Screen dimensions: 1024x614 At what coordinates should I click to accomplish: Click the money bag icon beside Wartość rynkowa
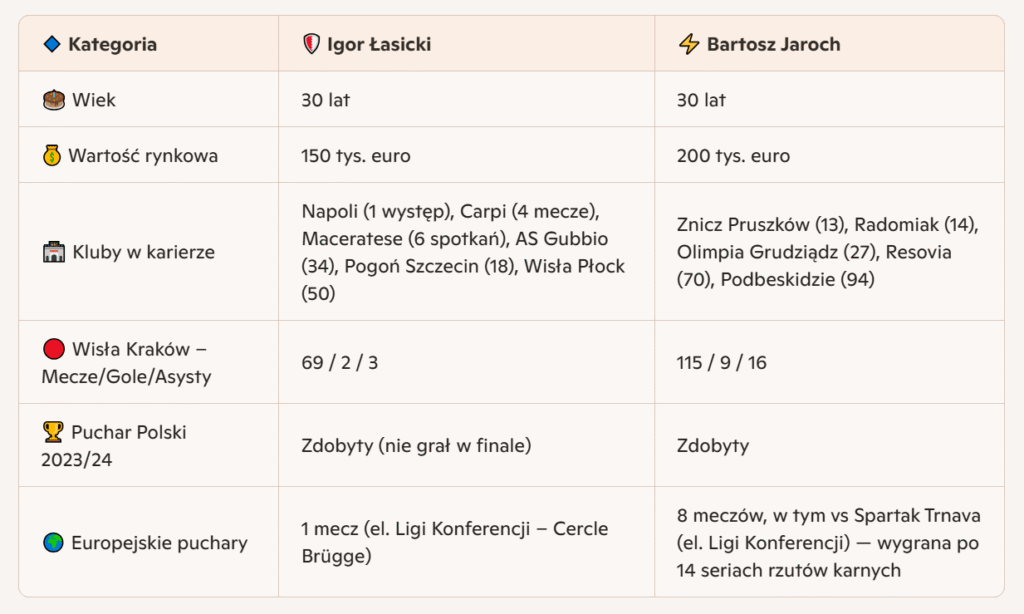(x=53, y=156)
